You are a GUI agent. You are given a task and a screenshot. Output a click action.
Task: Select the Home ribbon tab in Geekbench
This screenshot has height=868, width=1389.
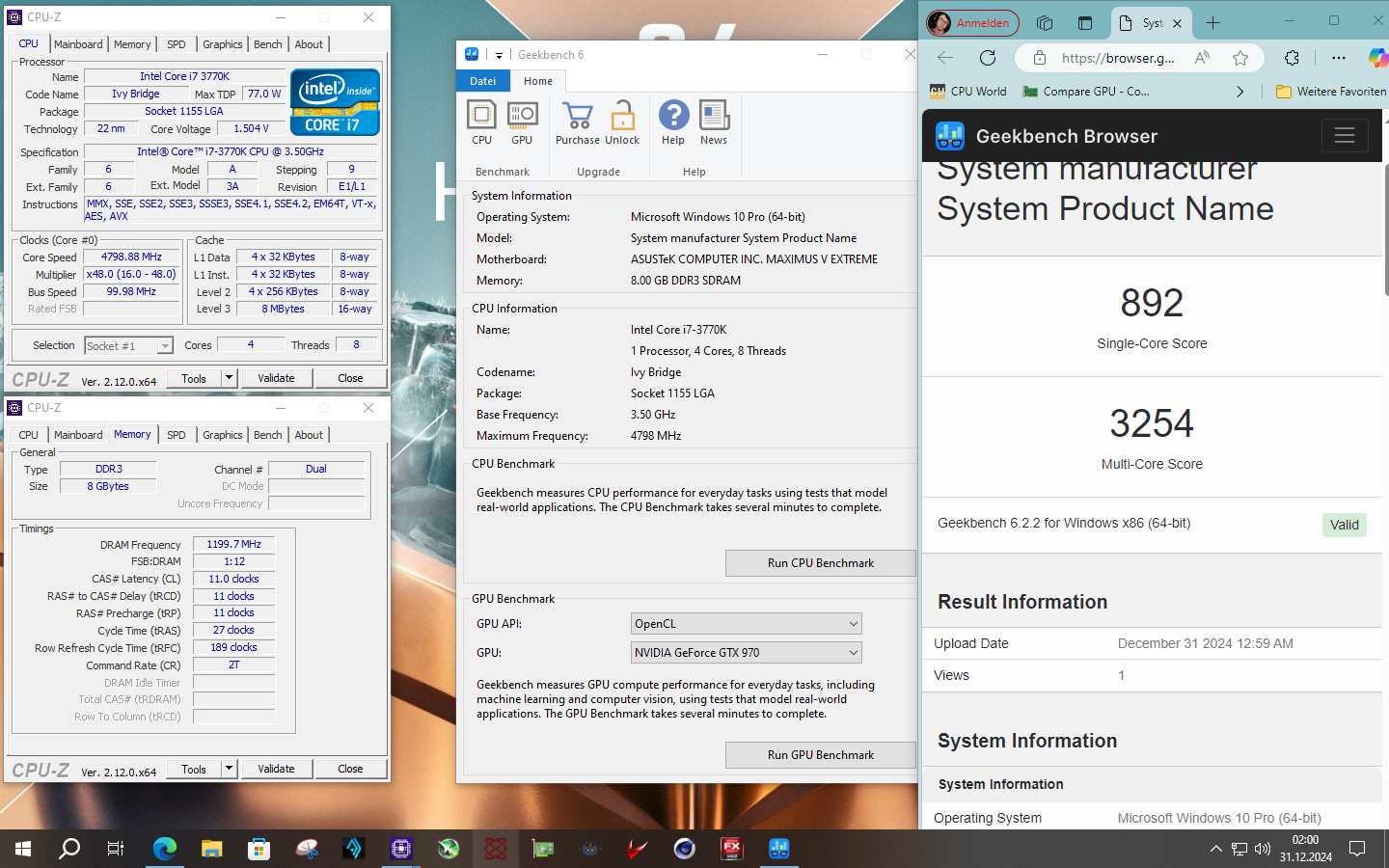(538, 81)
